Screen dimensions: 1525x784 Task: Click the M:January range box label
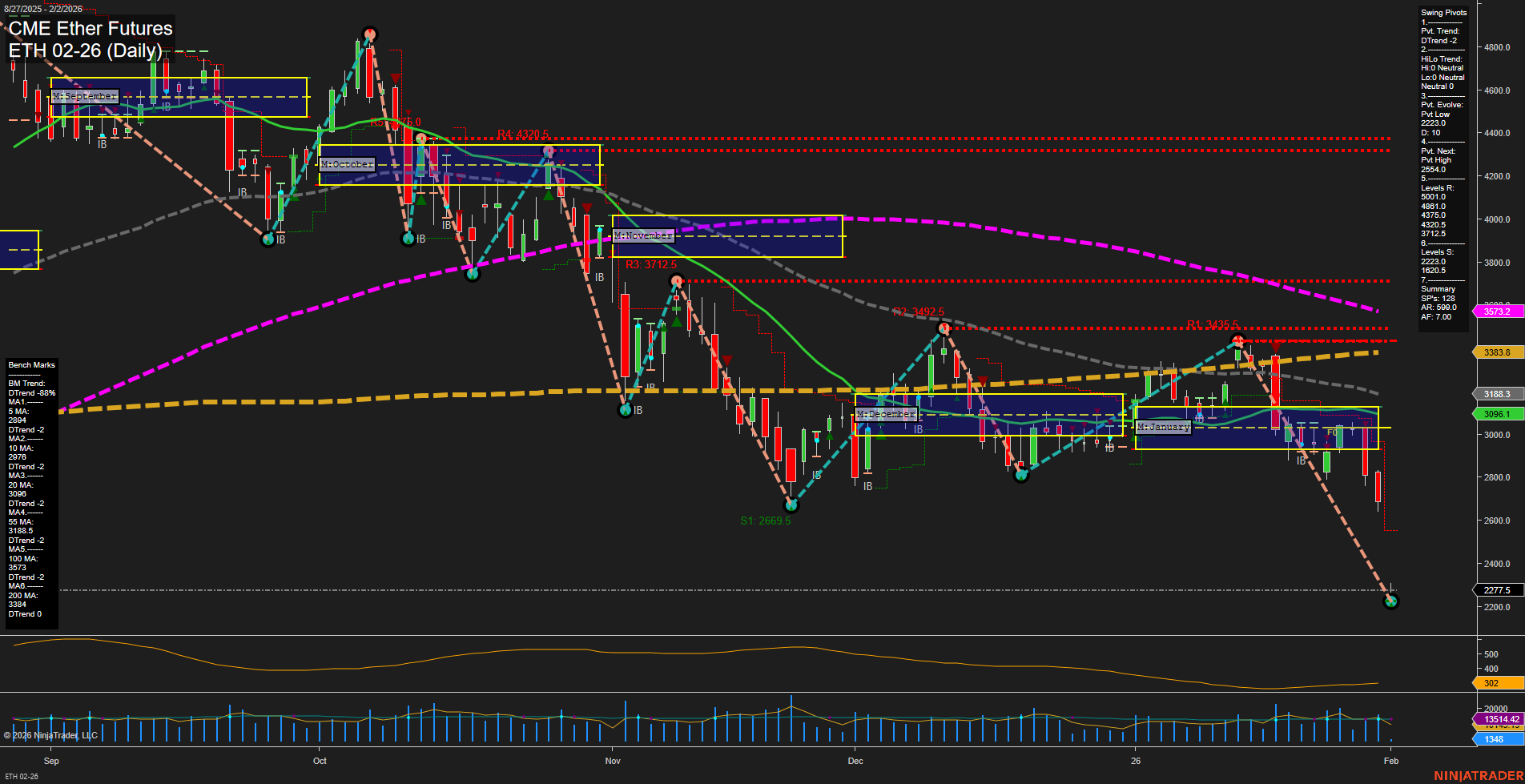tap(1163, 428)
